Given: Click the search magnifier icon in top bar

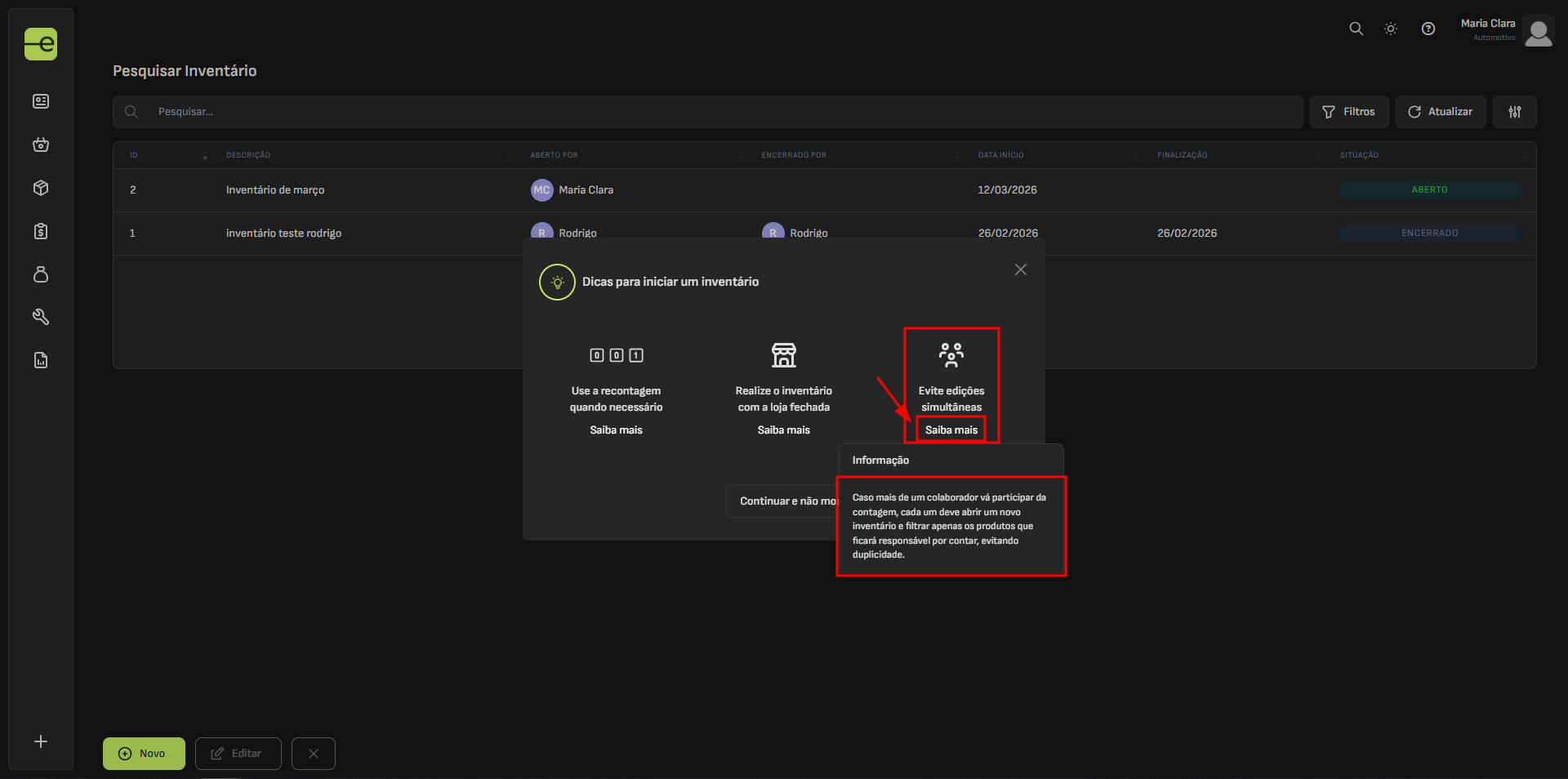Looking at the screenshot, I should coord(1356,29).
